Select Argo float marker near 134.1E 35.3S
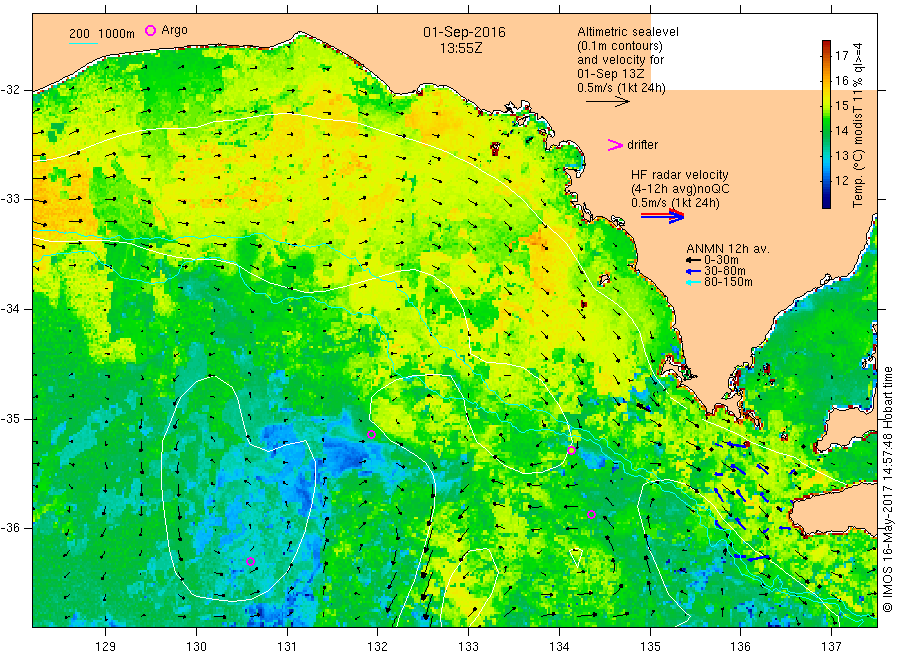The height and width of the screenshot is (660, 900). [x=571, y=451]
